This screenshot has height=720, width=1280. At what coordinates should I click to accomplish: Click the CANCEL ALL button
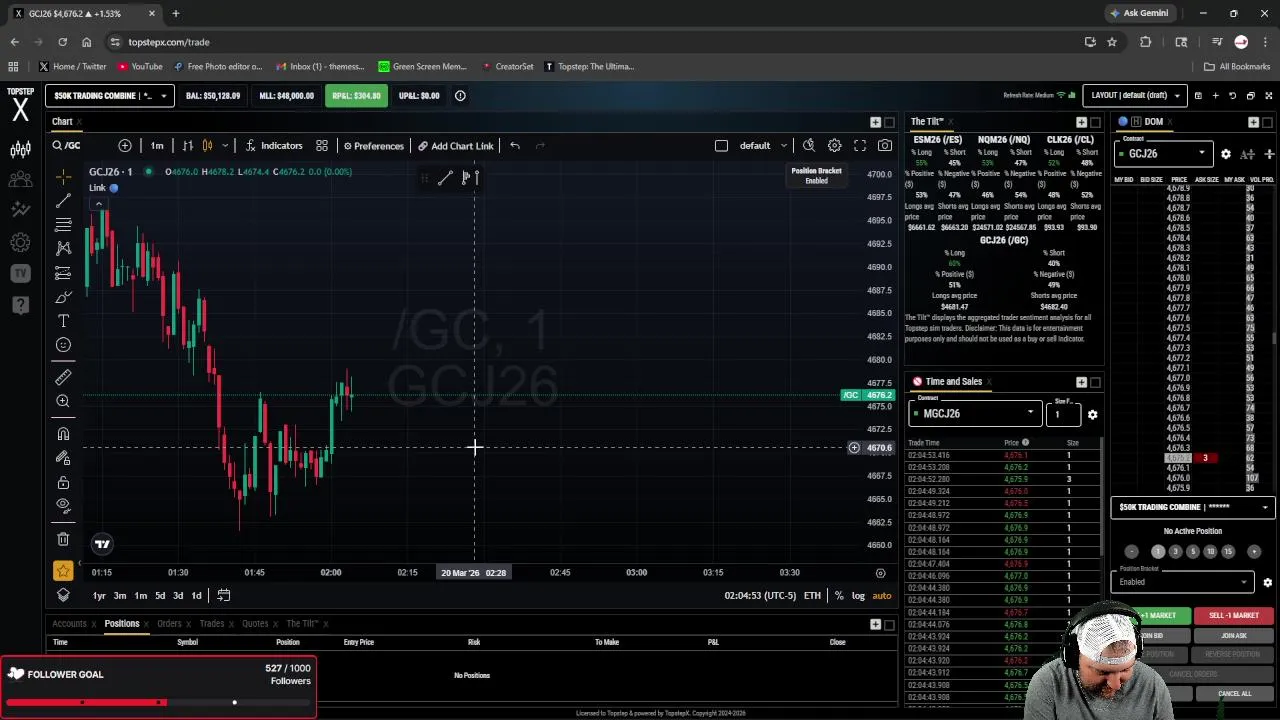[1233, 694]
